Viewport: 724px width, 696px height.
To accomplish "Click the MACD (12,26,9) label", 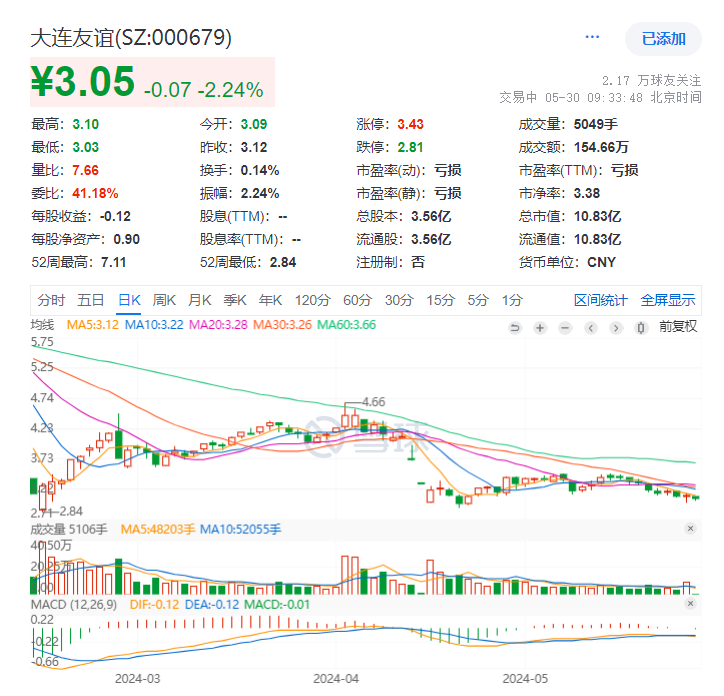I will 74,605.
